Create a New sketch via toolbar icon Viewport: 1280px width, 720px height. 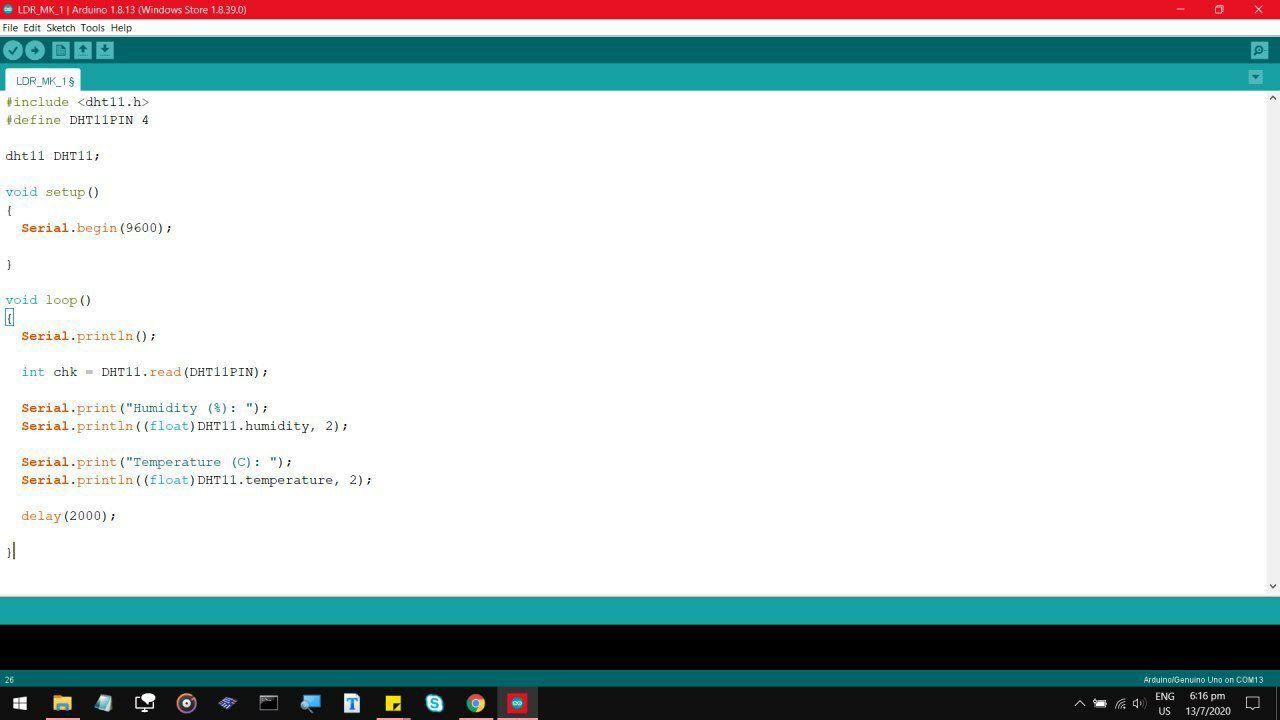(x=61, y=50)
